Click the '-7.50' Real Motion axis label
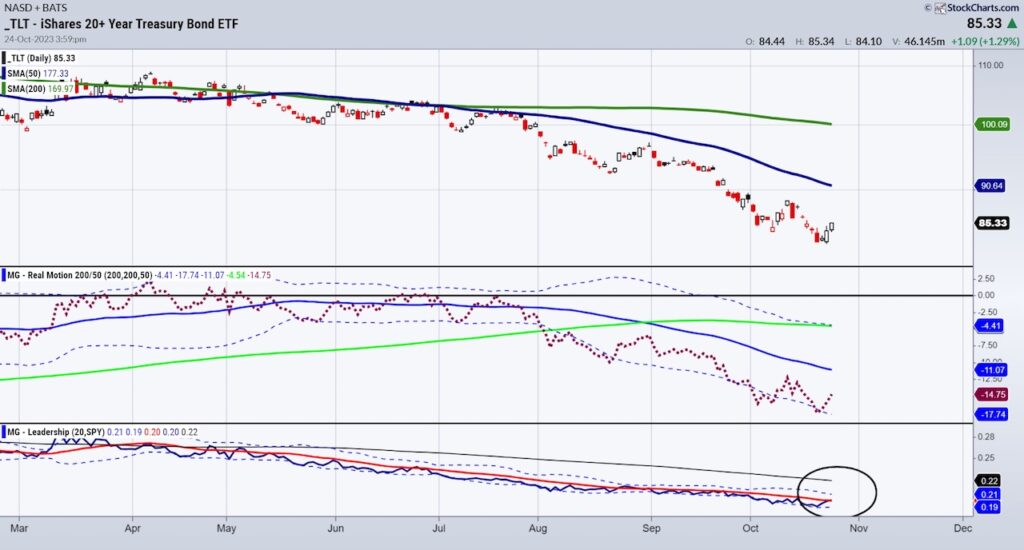Viewport: 1024px width, 550px height. pos(986,345)
